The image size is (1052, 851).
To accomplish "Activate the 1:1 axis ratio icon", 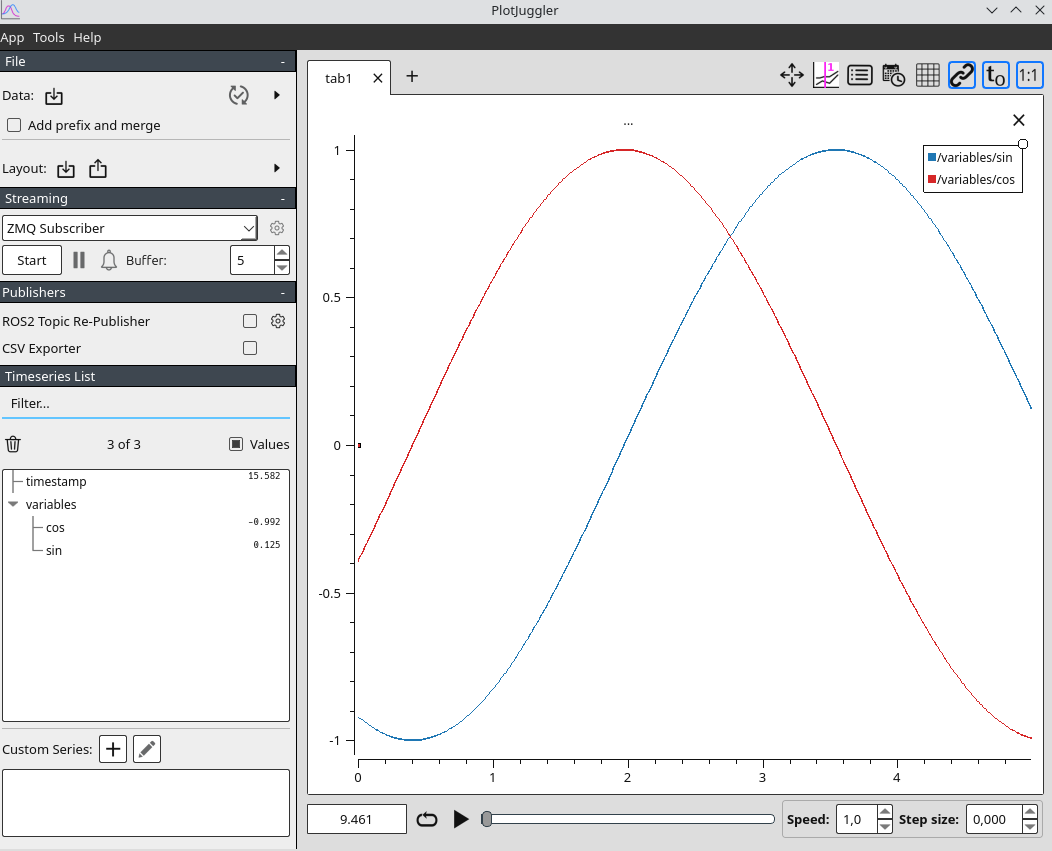I will coord(1029,75).
